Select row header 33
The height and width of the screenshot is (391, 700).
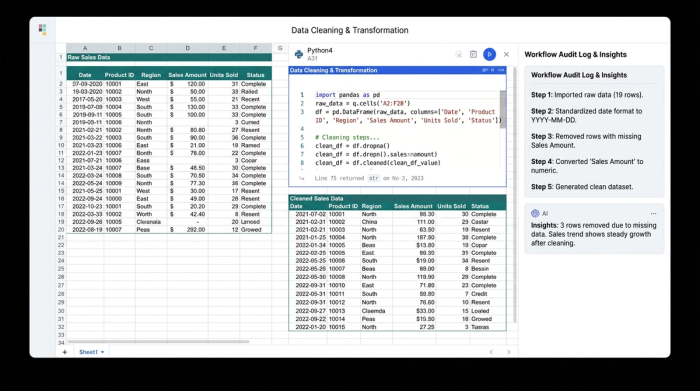click(x=61, y=335)
